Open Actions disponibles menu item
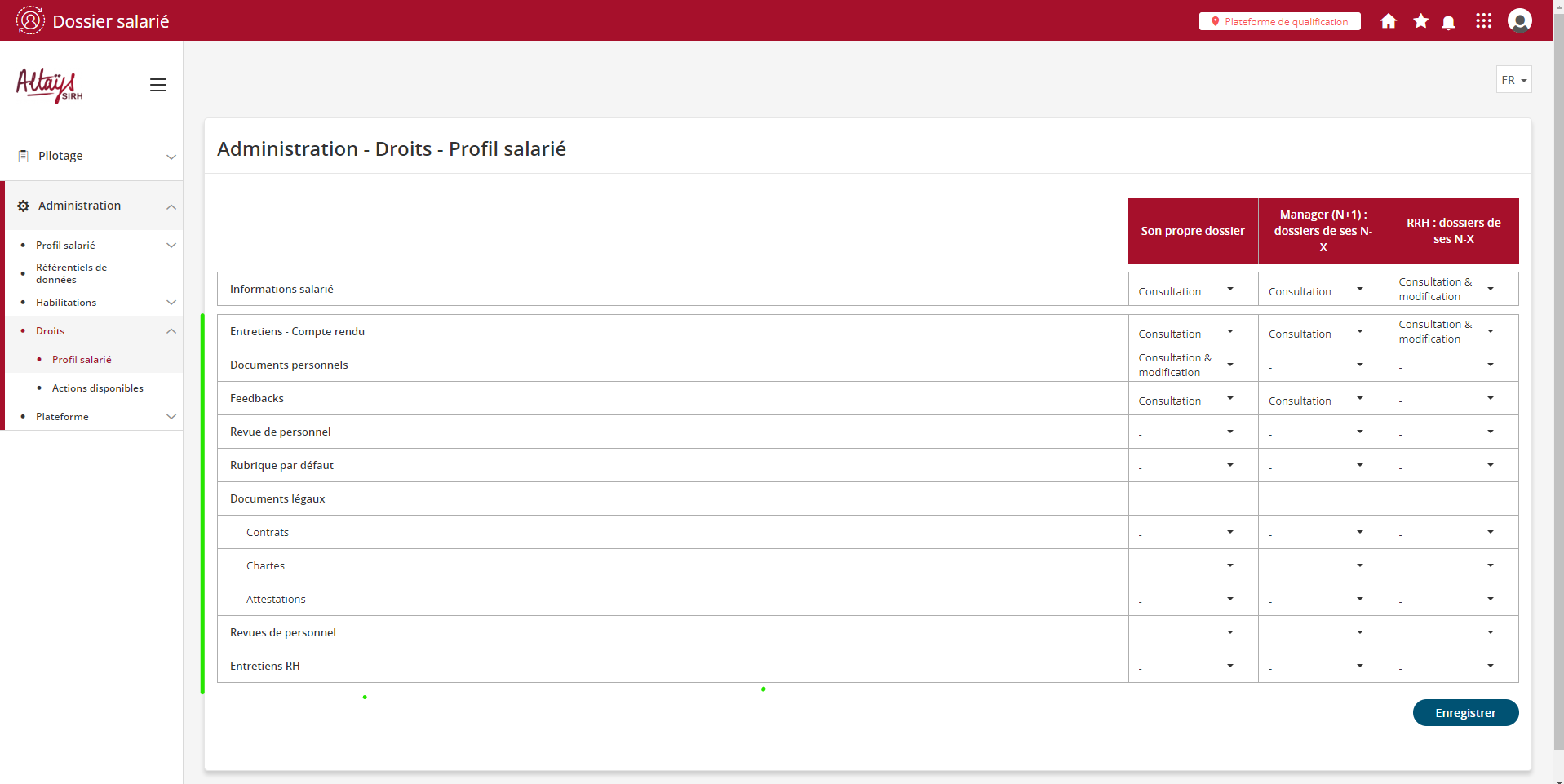Viewport: 1564px width, 784px height. [98, 388]
